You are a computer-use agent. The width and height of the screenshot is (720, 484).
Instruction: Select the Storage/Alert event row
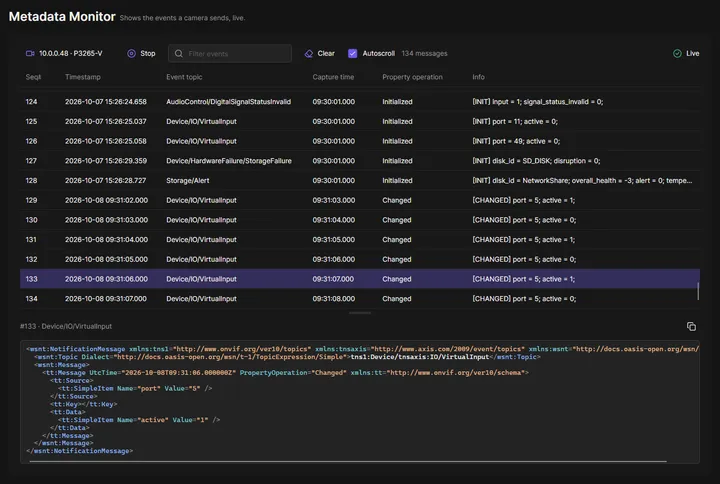(x=360, y=181)
